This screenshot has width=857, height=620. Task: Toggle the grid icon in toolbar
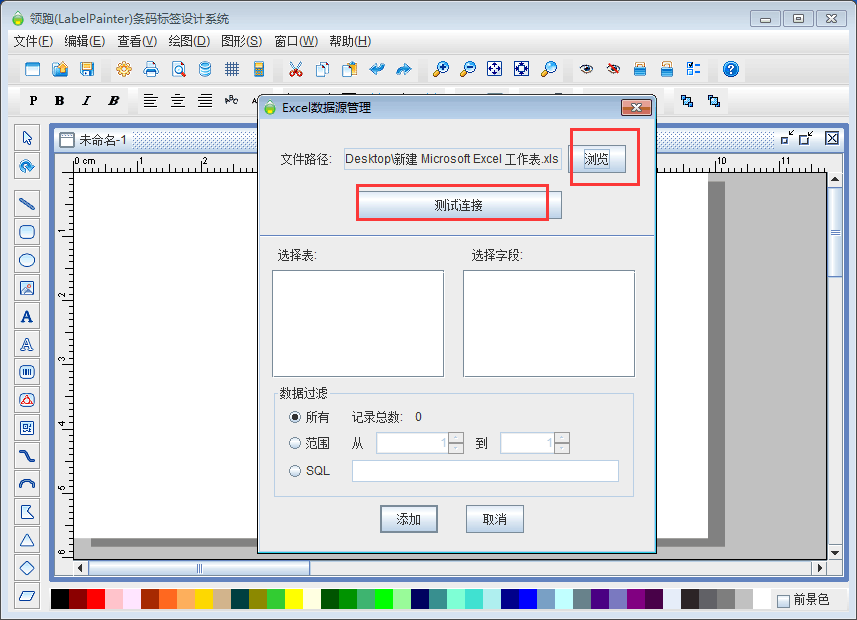click(x=232, y=69)
